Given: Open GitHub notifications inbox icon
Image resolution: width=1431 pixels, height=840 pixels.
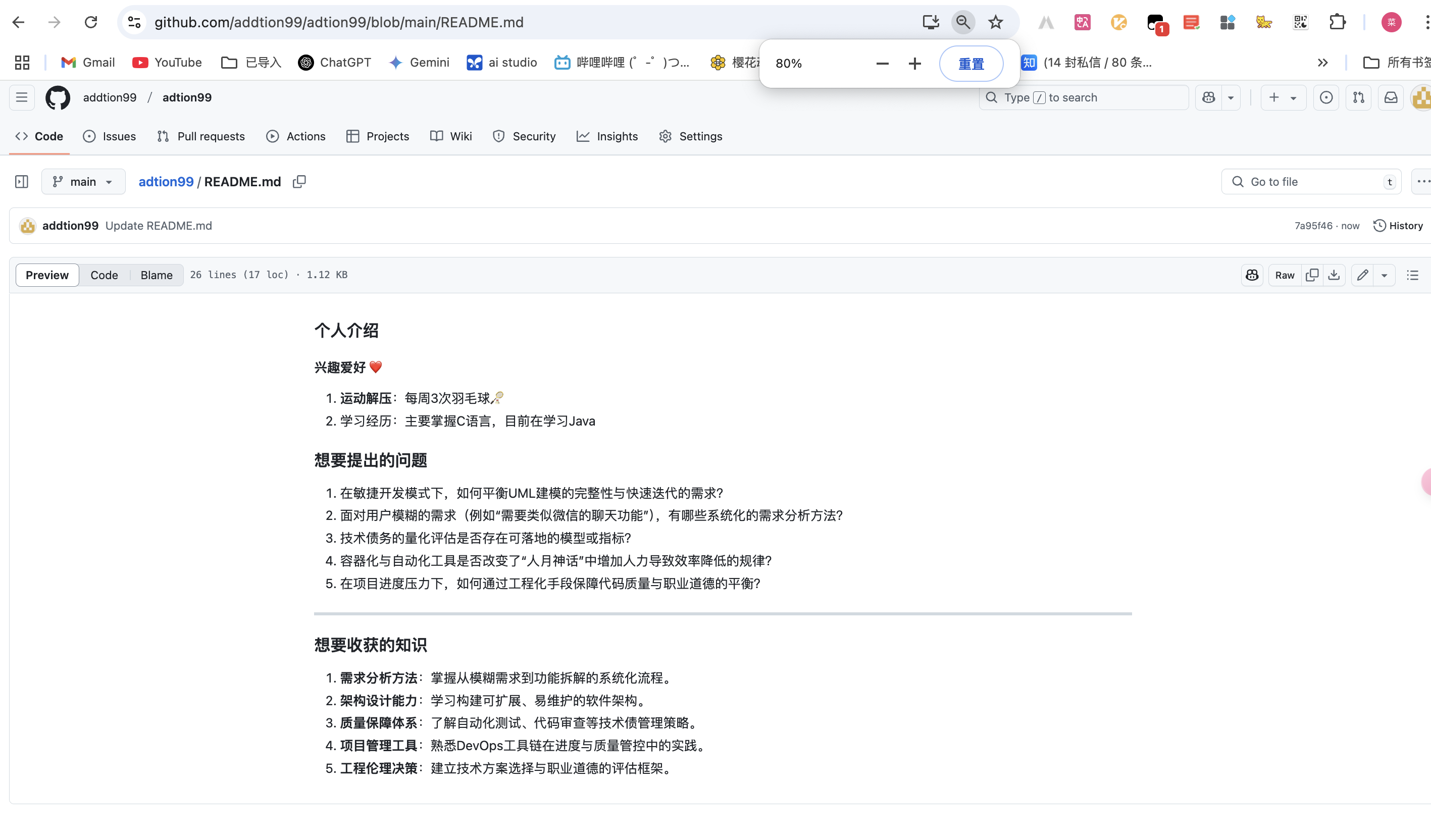Looking at the screenshot, I should (1391, 97).
